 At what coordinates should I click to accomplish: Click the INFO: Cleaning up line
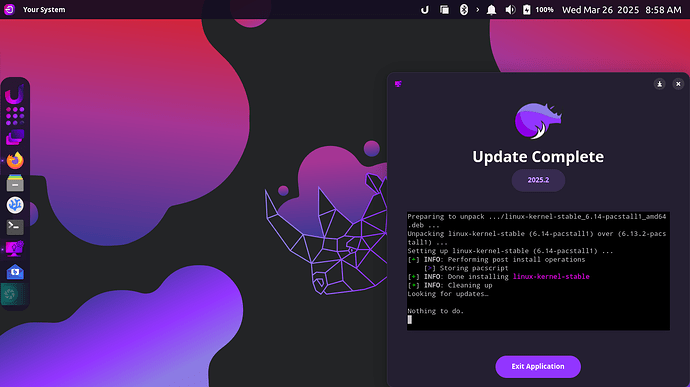click(450, 285)
